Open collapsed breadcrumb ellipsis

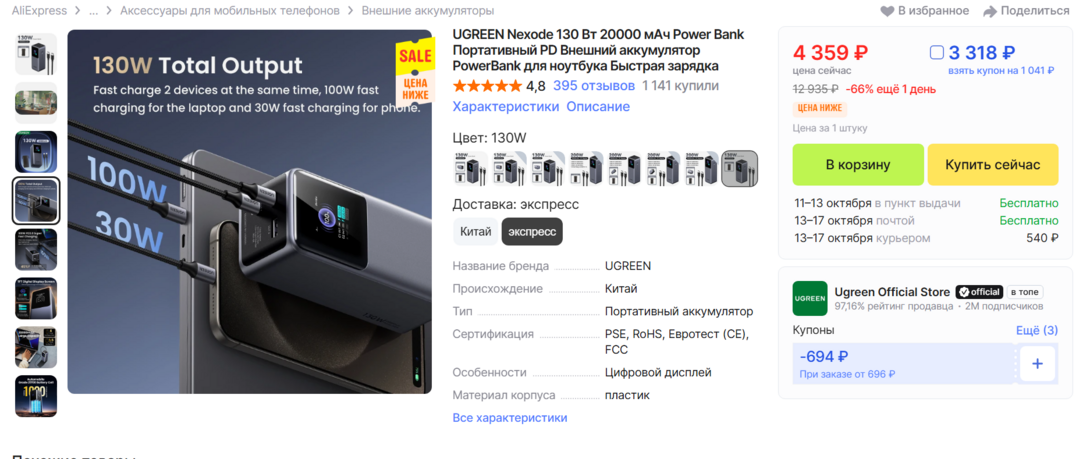(x=93, y=11)
